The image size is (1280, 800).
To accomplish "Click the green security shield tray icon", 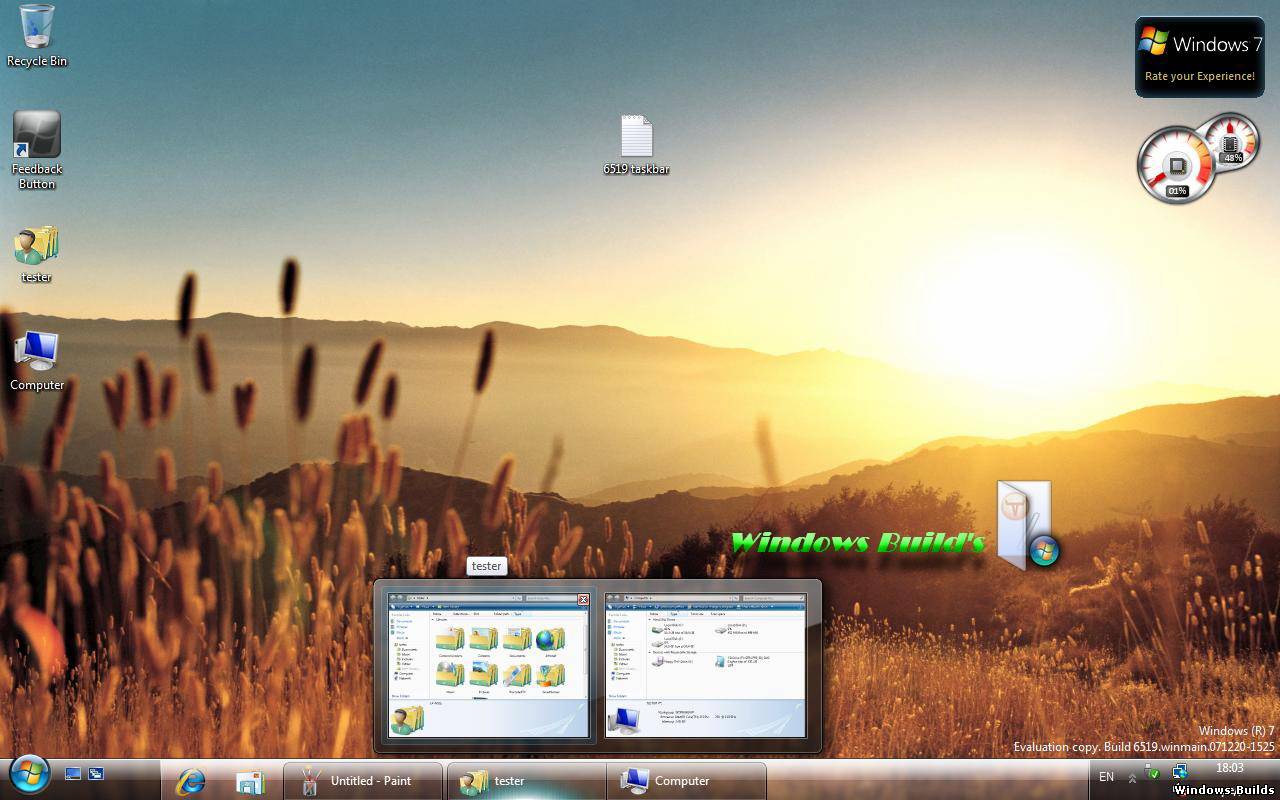I will [x=1153, y=773].
